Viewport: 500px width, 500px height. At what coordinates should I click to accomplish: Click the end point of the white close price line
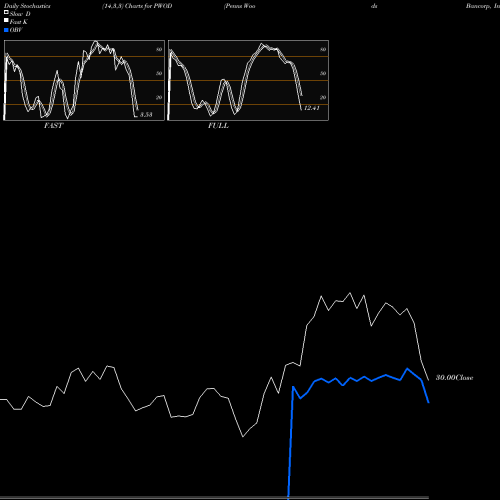tap(429, 380)
